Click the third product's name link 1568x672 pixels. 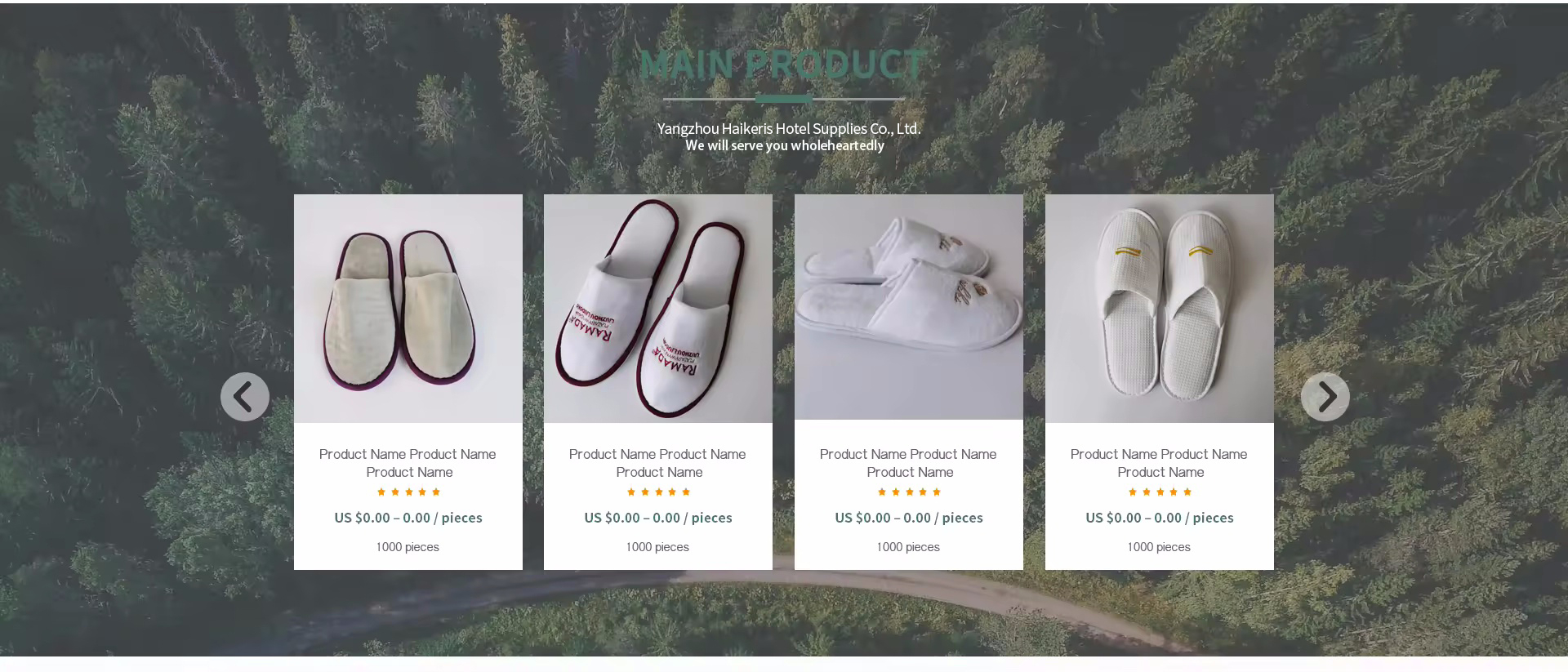(908, 463)
